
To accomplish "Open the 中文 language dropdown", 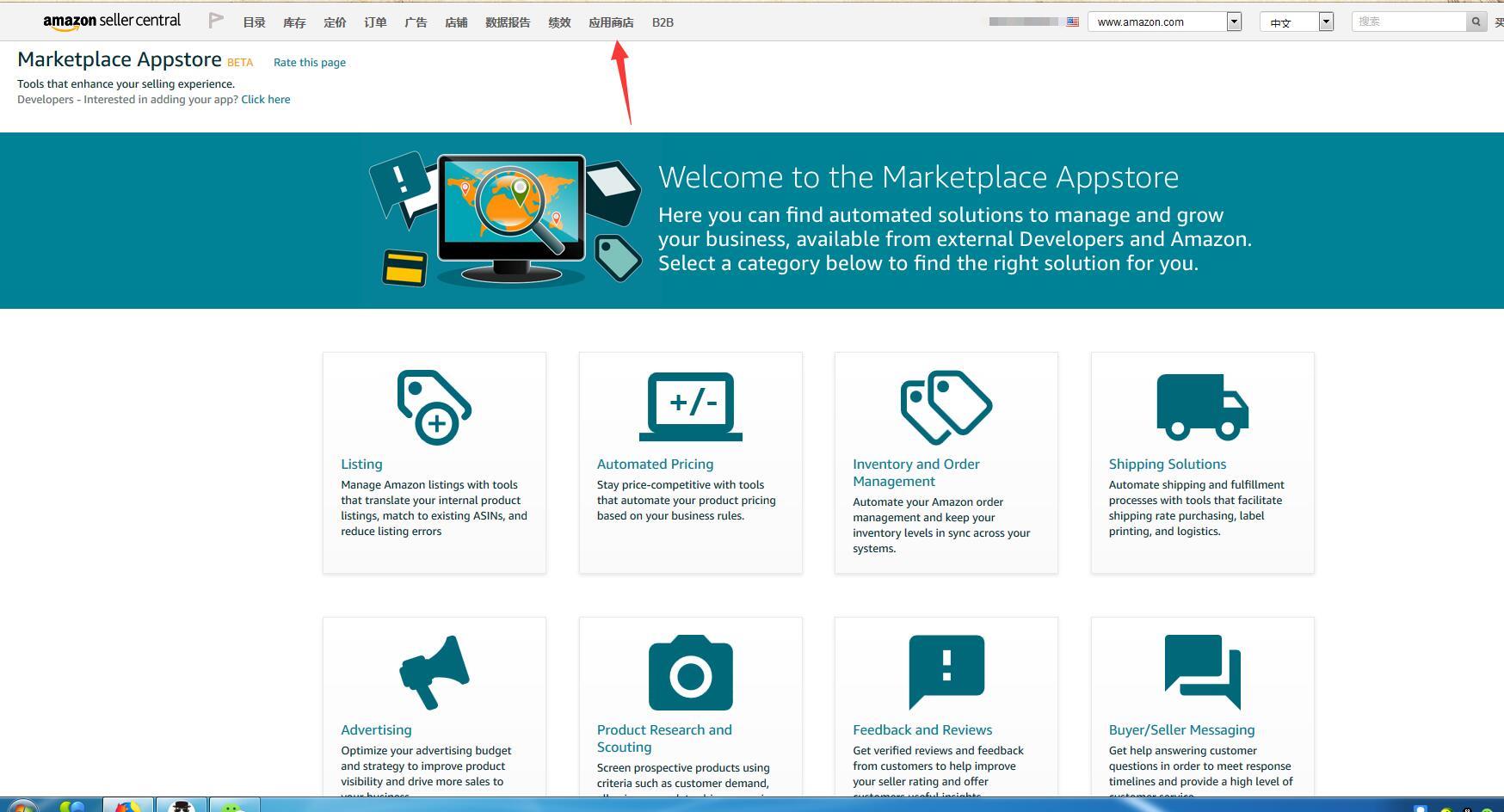I will tap(1326, 22).
